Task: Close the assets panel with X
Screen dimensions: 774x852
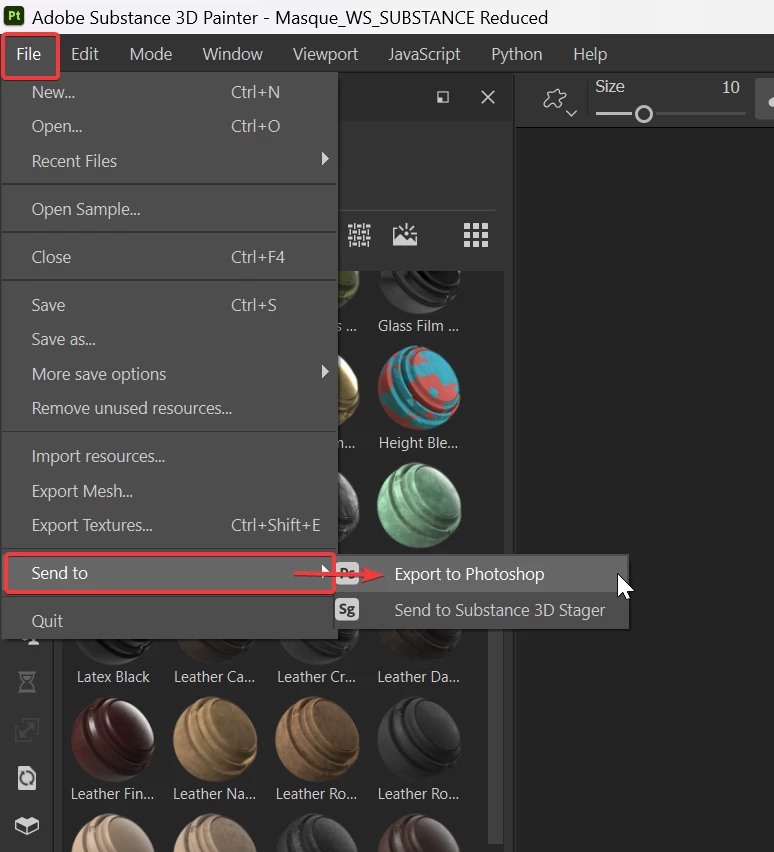Action: [488, 97]
